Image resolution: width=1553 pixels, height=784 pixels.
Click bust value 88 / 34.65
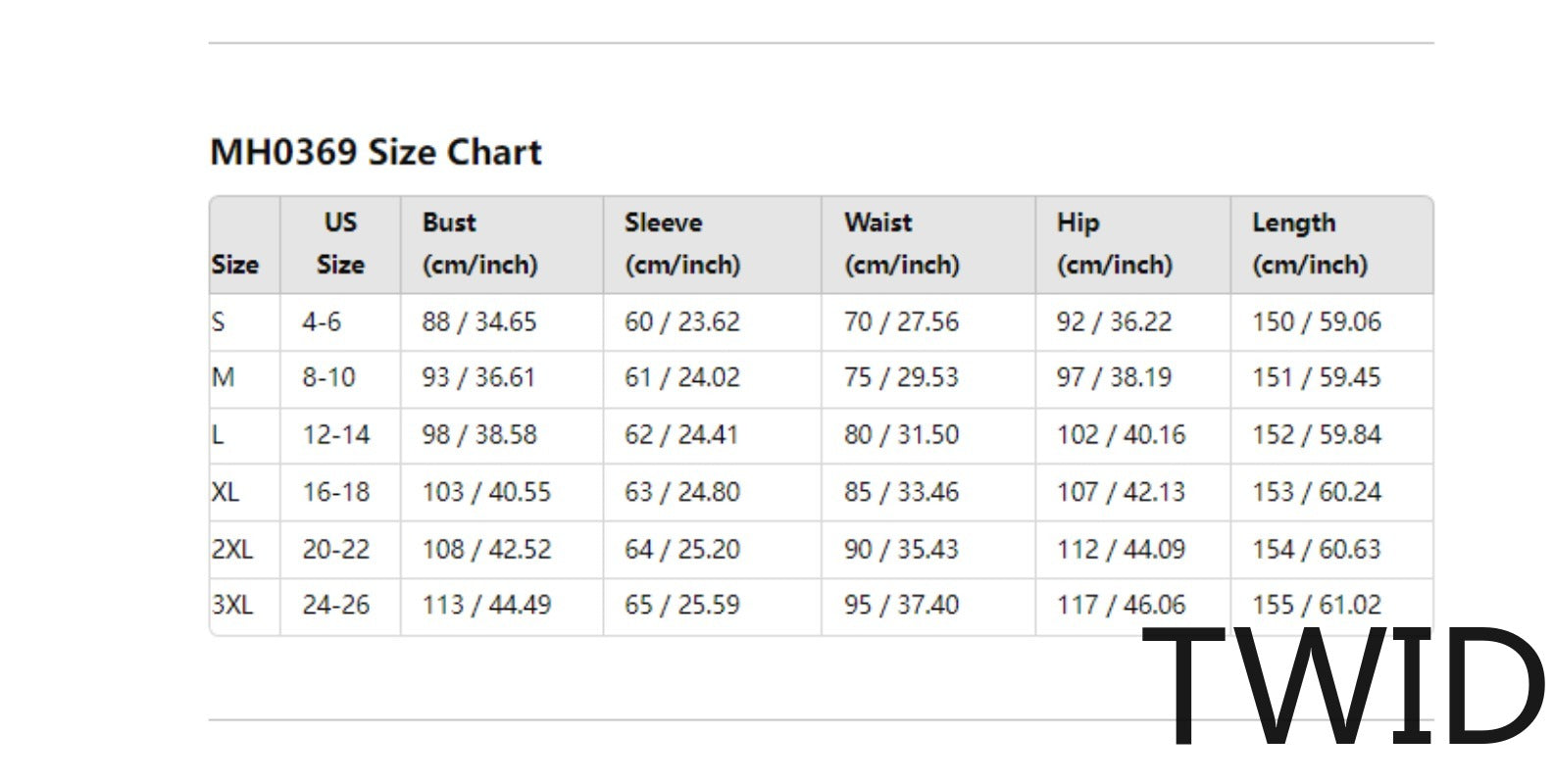[x=479, y=321]
